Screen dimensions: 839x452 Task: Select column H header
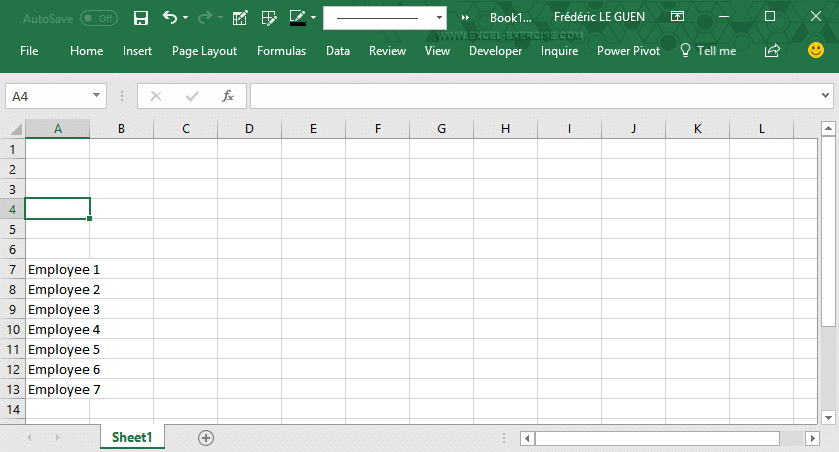pyautogui.click(x=506, y=129)
